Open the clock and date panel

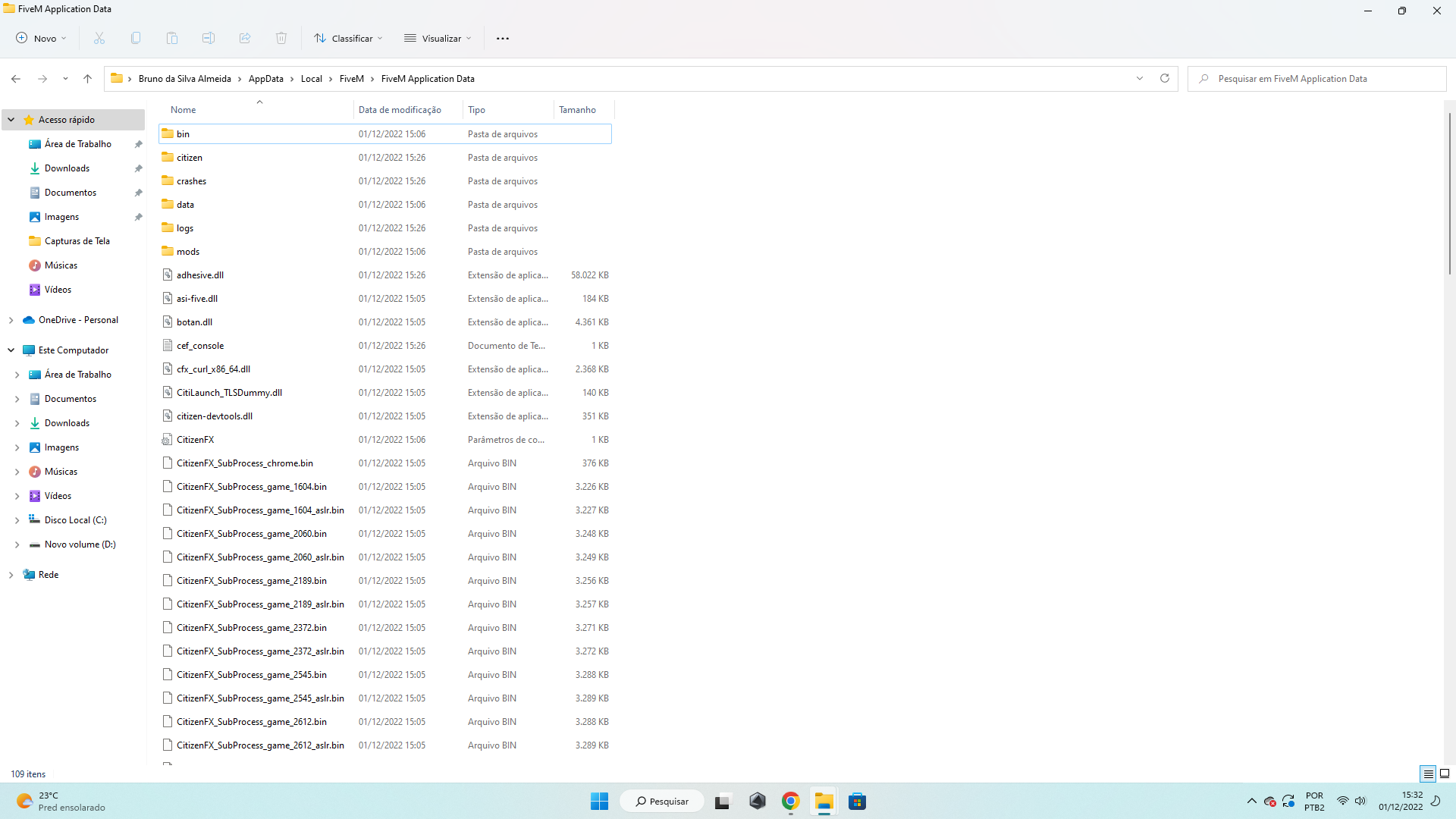pyautogui.click(x=1401, y=801)
